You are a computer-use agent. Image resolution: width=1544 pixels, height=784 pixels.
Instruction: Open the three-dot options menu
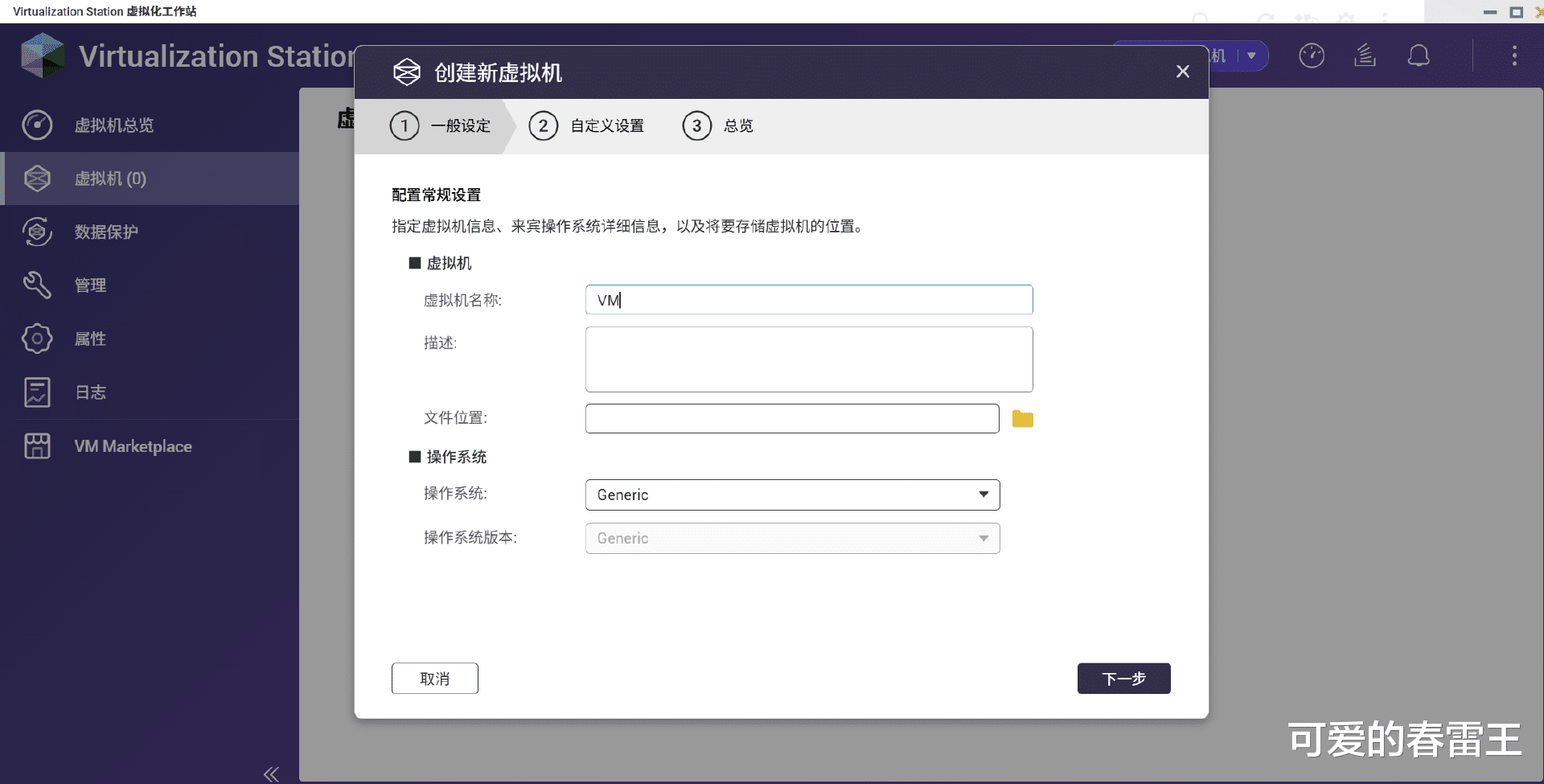point(1515,55)
